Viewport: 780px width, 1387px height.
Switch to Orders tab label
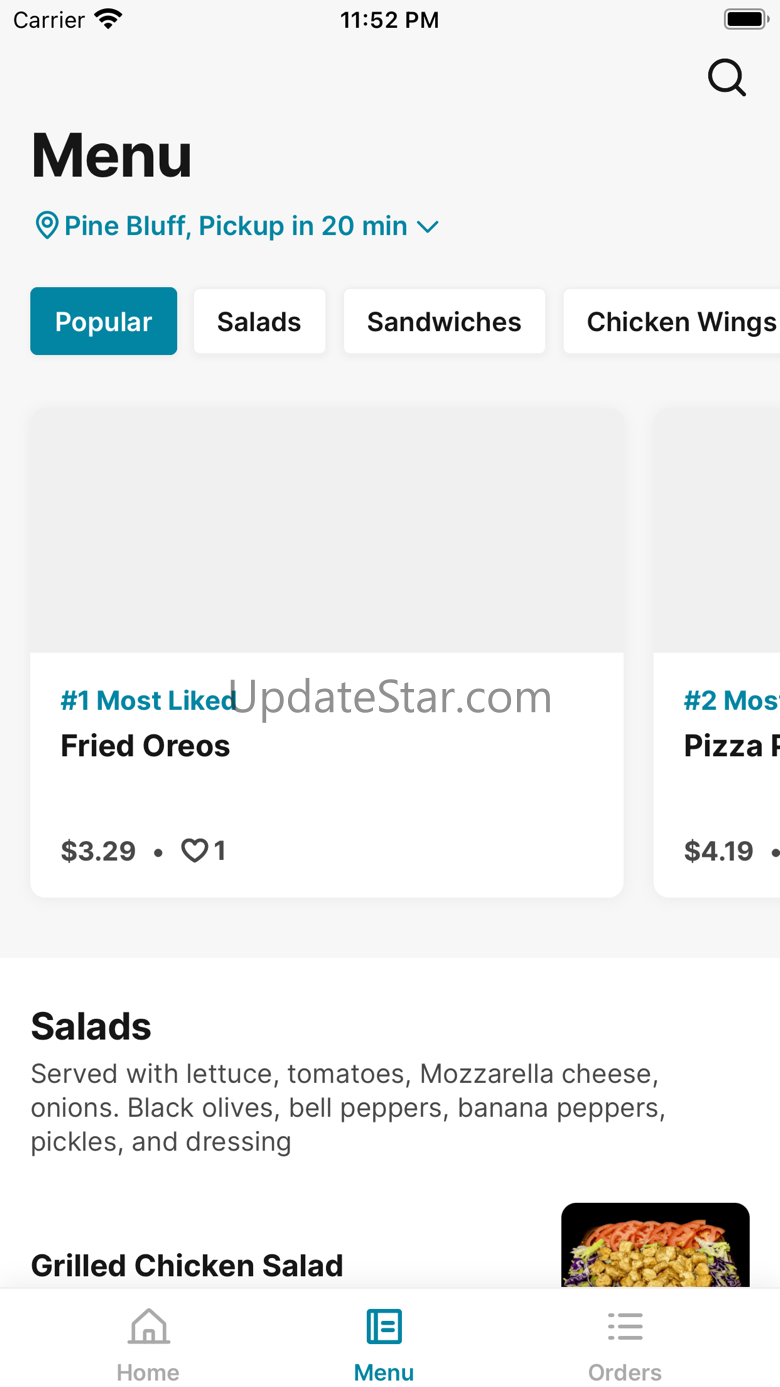click(x=625, y=1372)
